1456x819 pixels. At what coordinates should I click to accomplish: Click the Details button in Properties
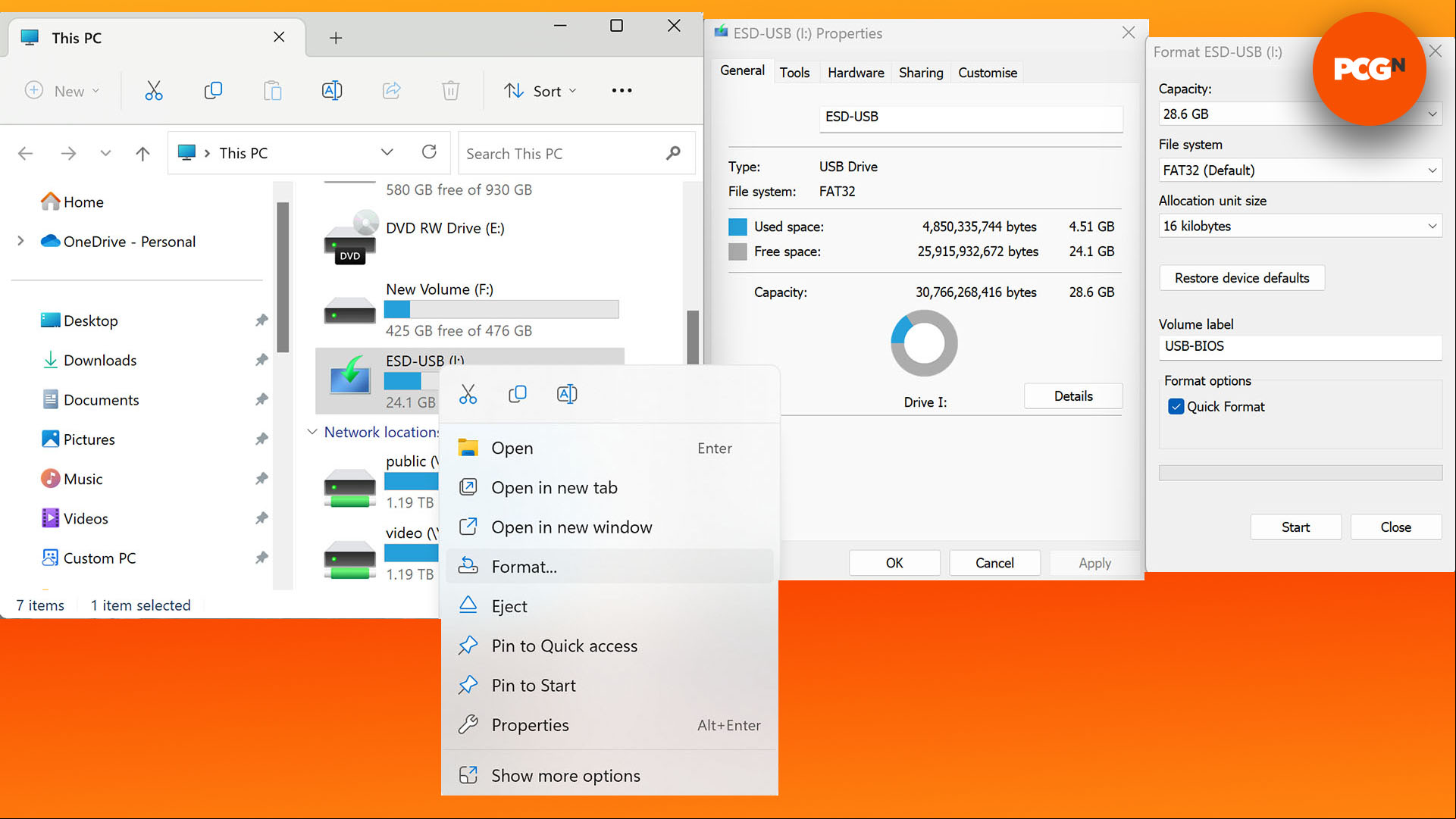1073,396
